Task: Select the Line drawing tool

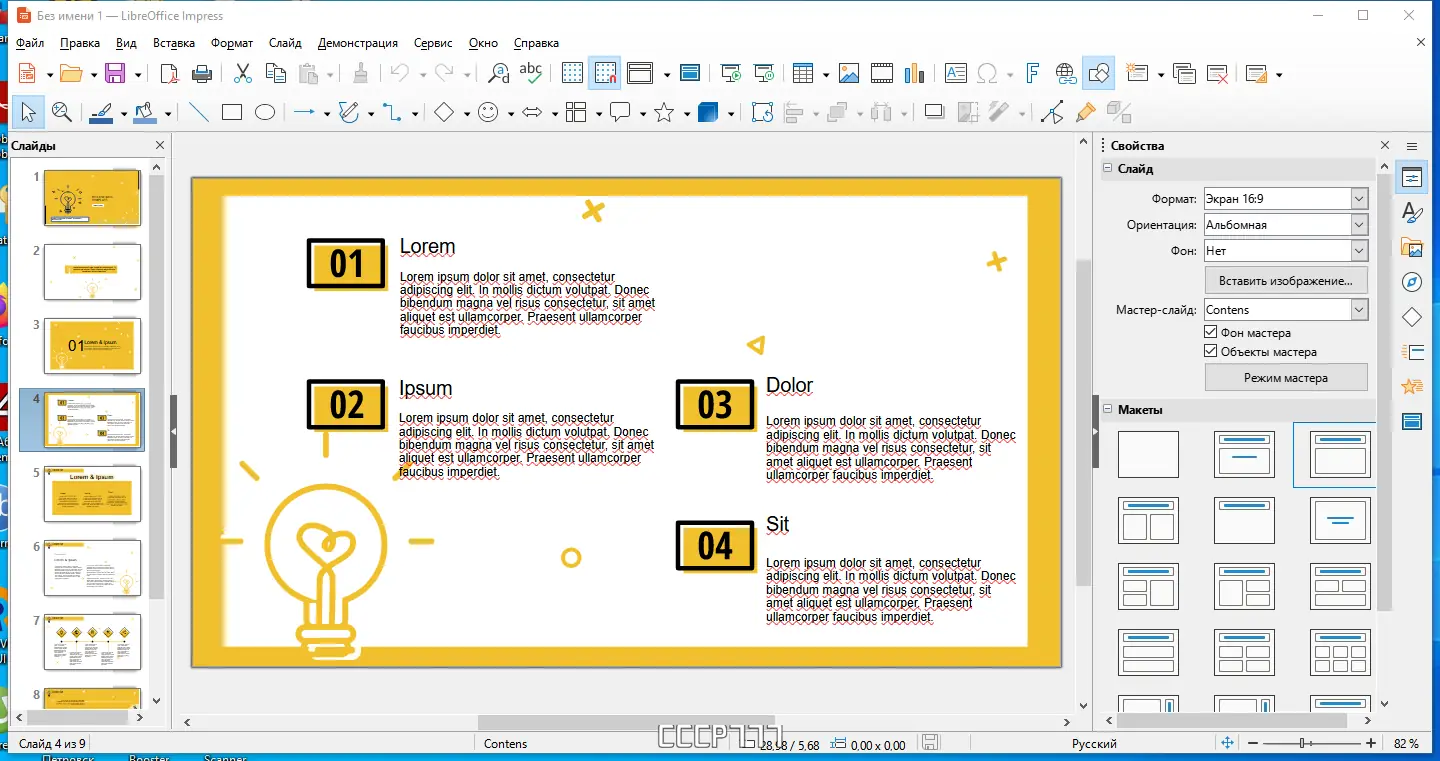Action: tap(199, 112)
